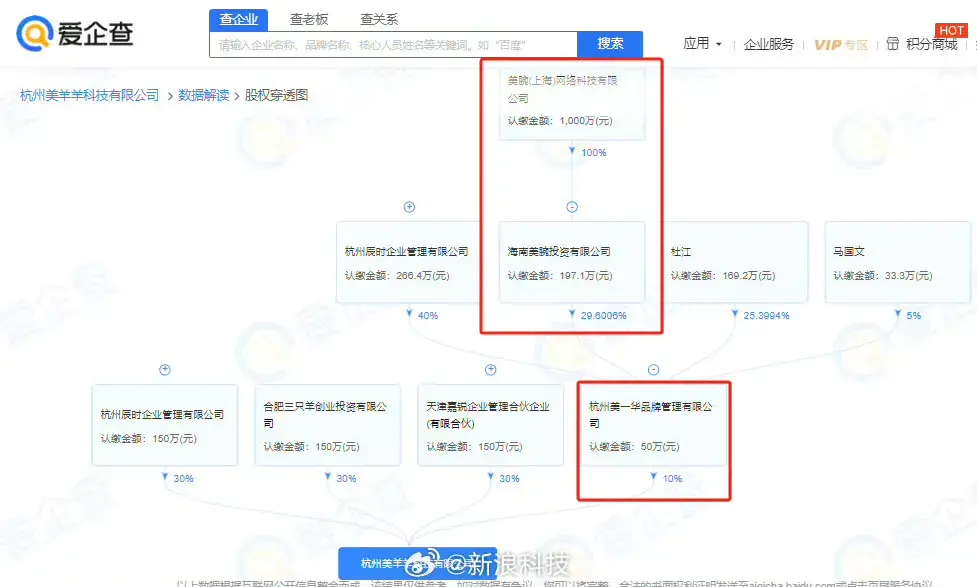Collapse the 海南美腕投资有限公司 node via minus icon
Viewport: 977px width, 587px height.
pyautogui.click(x=572, y=207)
